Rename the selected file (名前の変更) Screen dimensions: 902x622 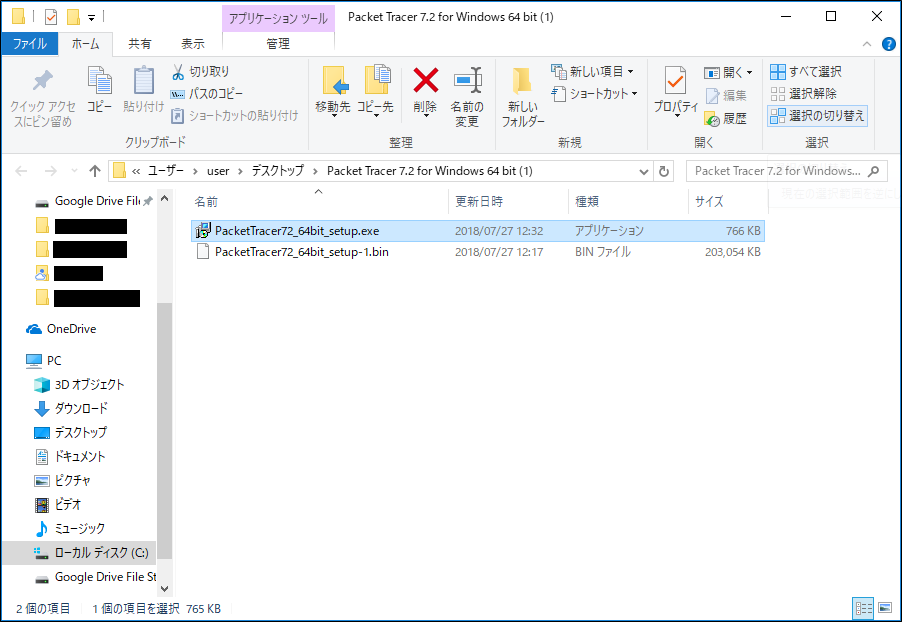pyautogui.click(x=467, y=97)
